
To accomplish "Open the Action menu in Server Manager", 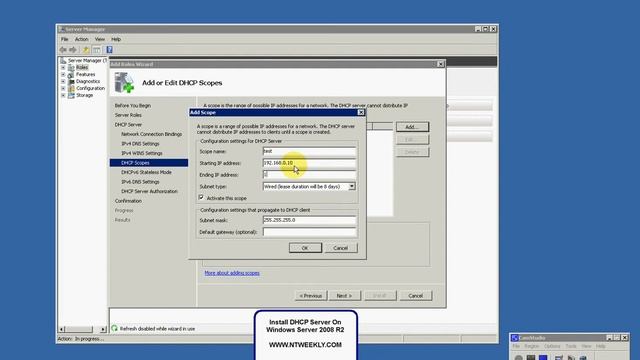I will click(x=82, y=39).
